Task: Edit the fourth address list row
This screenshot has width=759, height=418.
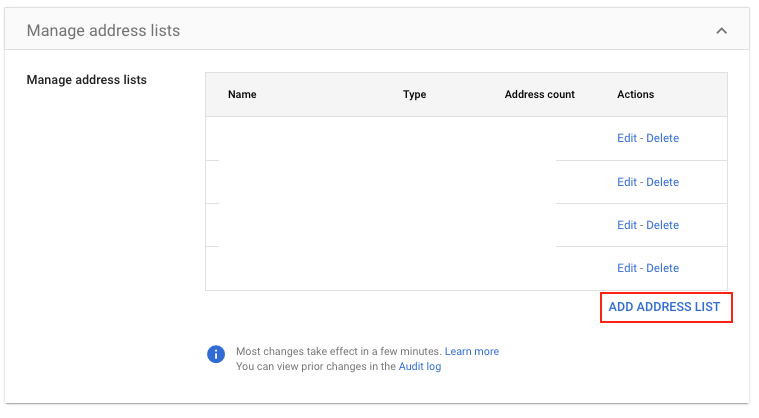Action: tap(627, 268)
